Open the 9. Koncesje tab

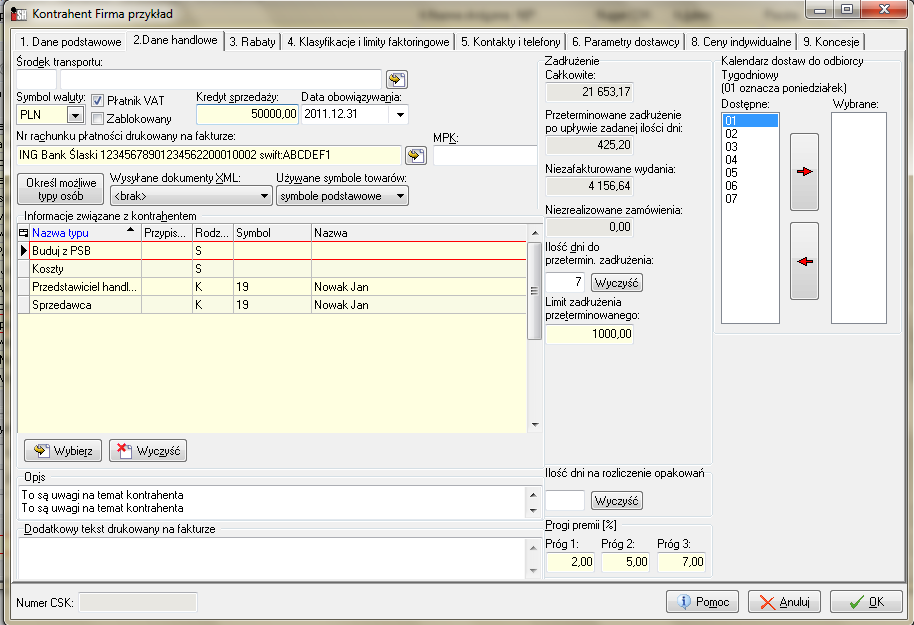pos(831,42)
